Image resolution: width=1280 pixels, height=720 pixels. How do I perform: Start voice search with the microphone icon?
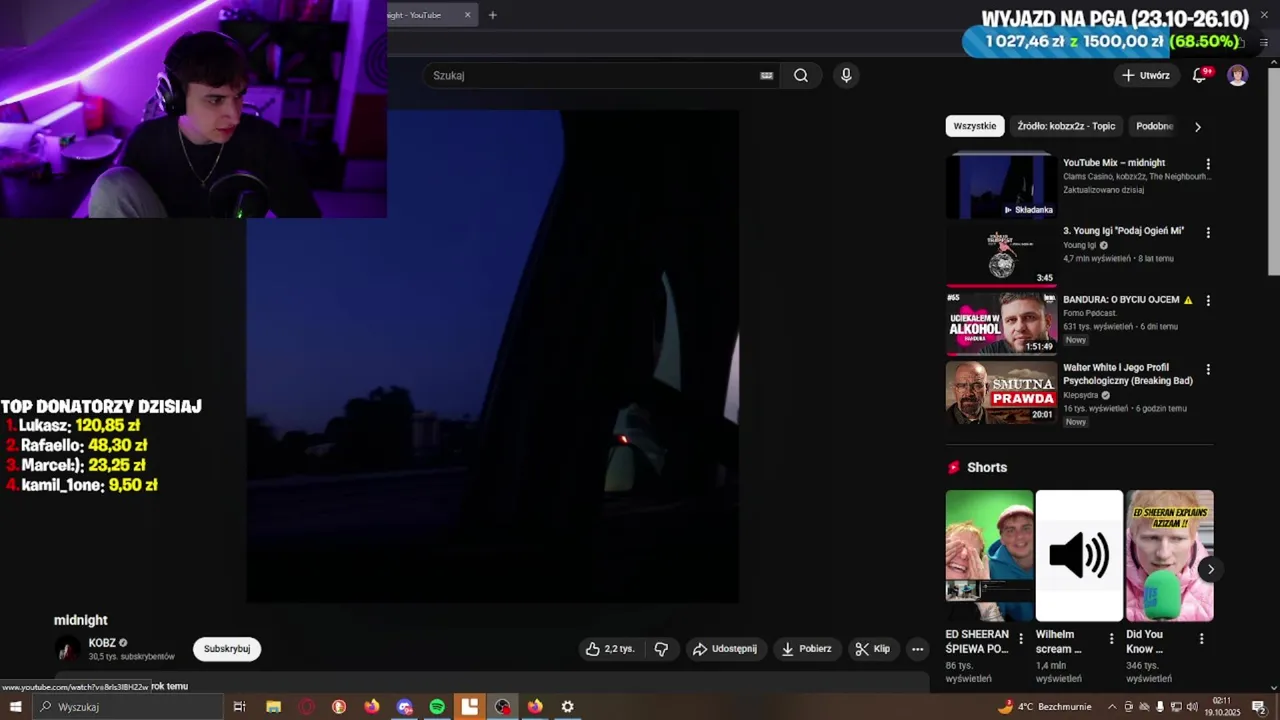pos(846,75)
